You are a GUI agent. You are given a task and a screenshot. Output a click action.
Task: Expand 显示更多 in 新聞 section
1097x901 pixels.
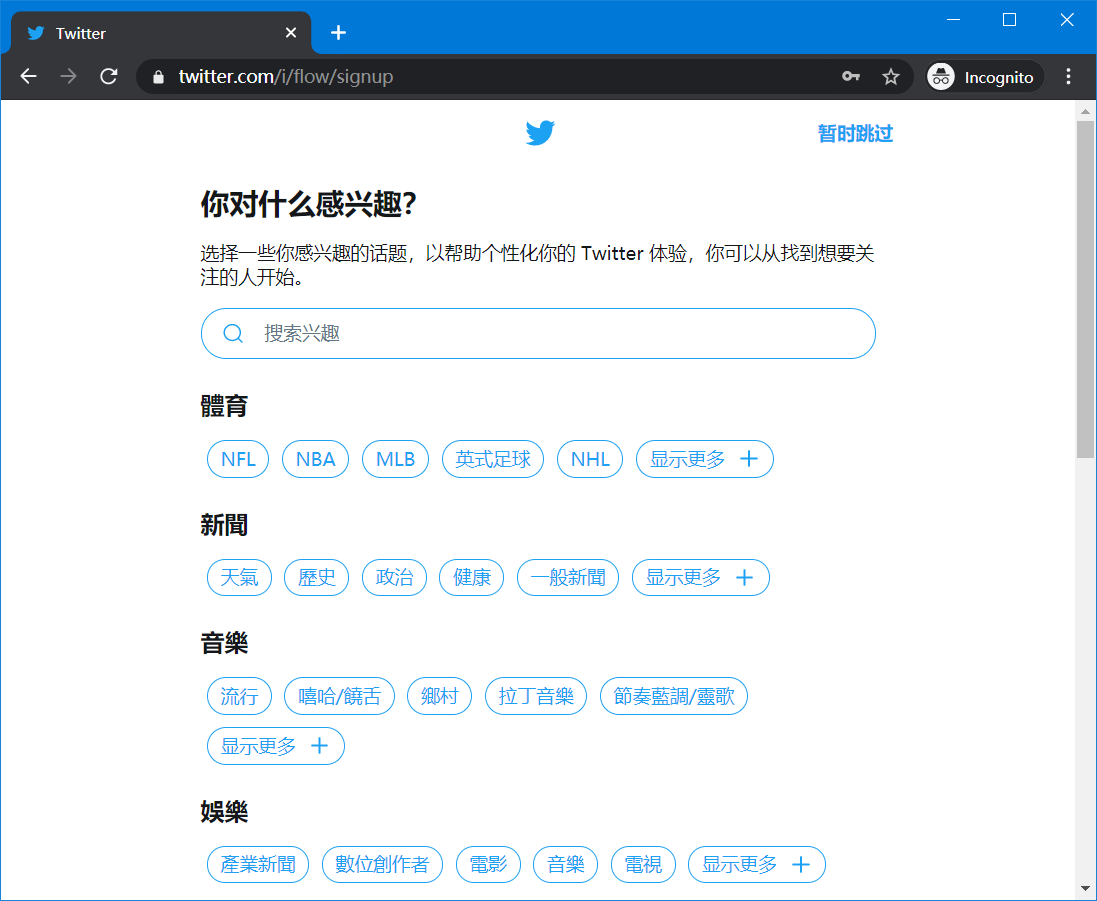[700, 577]
